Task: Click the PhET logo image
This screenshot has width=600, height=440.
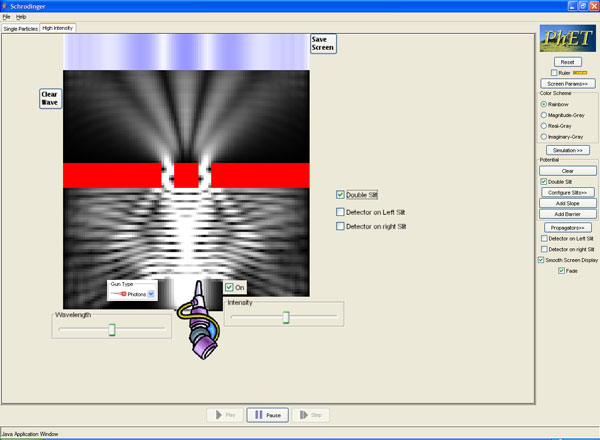Action: (567, 38)
